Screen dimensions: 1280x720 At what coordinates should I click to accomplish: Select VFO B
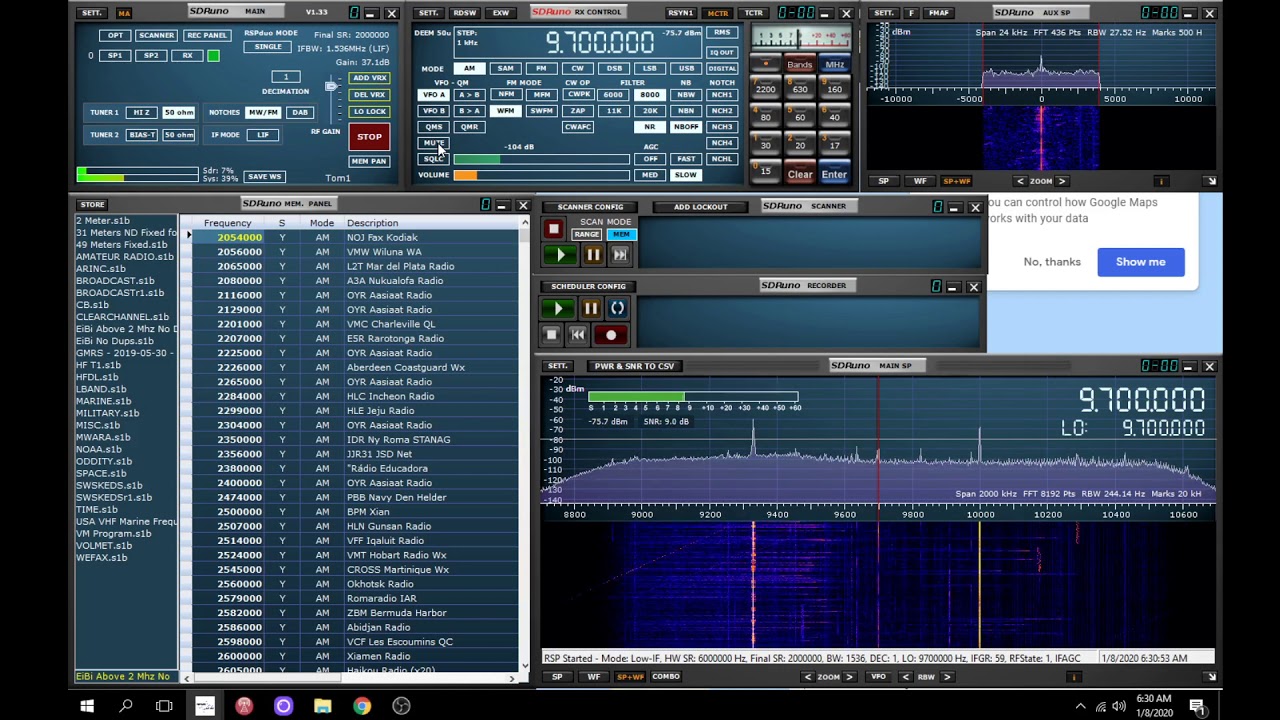pyautogui.click(x=433, y=111)
